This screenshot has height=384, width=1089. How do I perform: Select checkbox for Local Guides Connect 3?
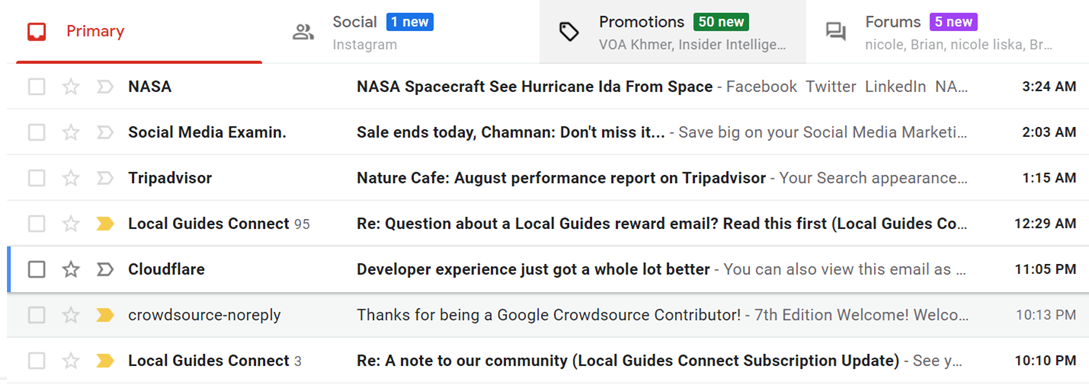point(37,361)
